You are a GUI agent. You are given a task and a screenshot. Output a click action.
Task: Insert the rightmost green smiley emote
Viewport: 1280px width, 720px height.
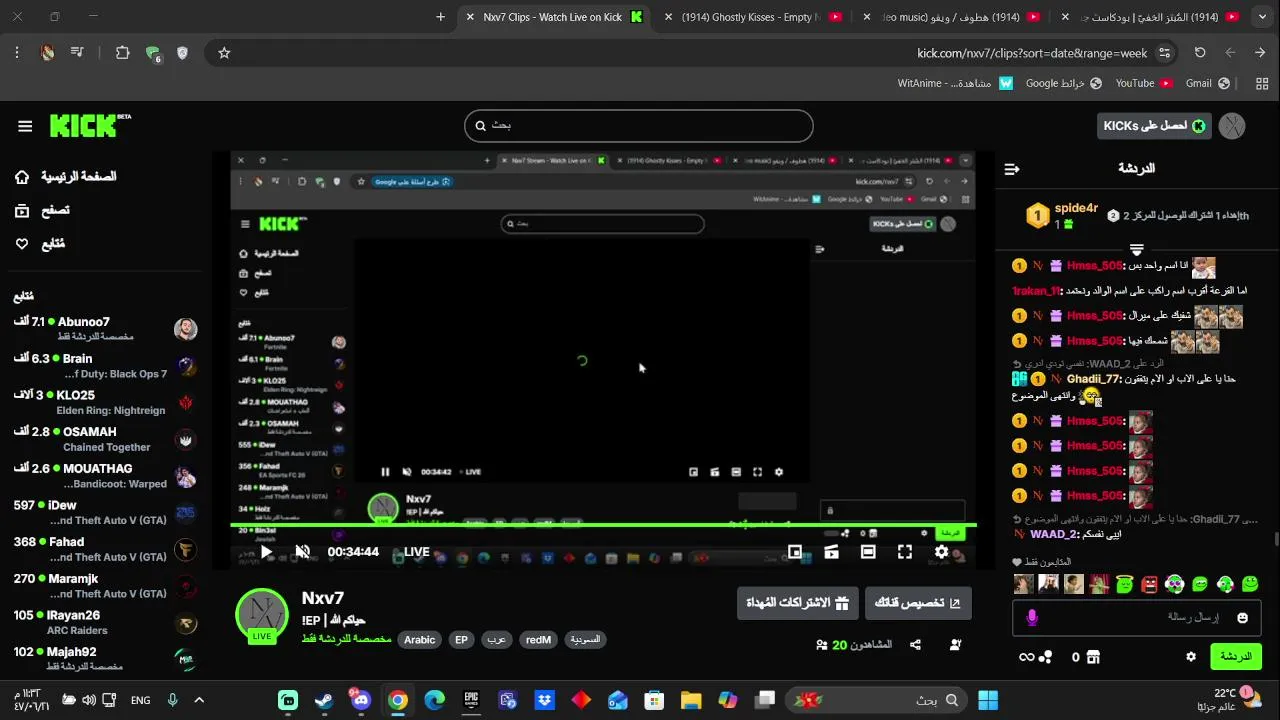[1252, 584]
